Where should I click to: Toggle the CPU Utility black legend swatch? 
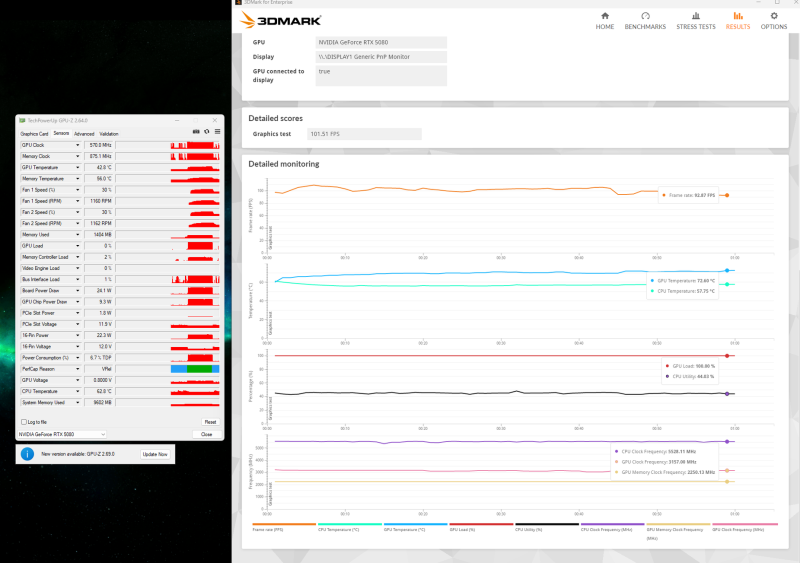tap(547, 524)
